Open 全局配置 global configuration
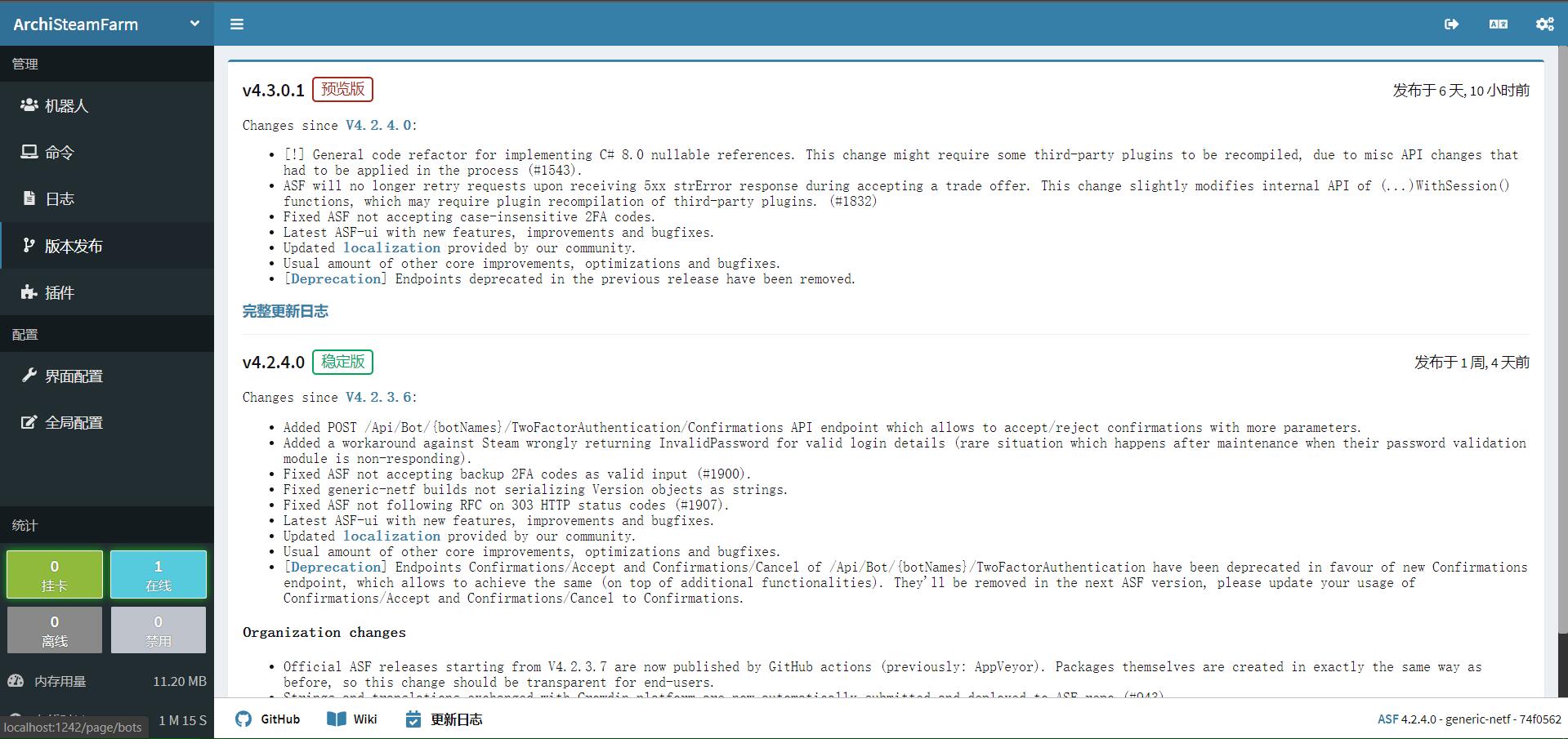Image resolution: width=1568 pixels, height=739 pixels. coord(107,422)
